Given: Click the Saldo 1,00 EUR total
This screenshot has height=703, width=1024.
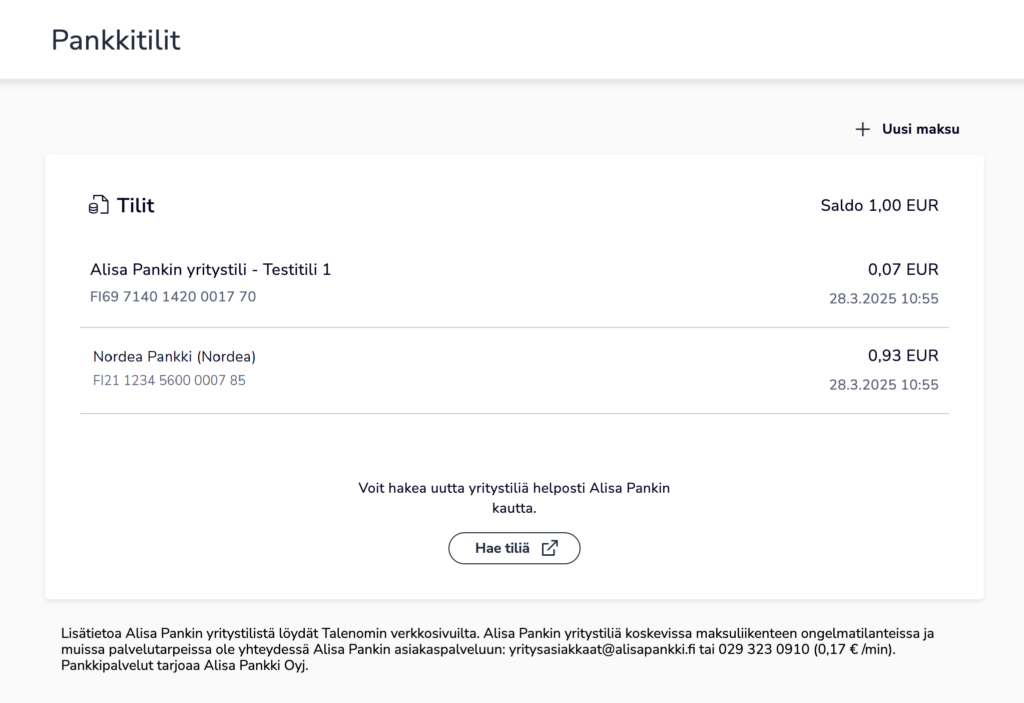Looking at the screenshot, I should [x=879, y=205].
